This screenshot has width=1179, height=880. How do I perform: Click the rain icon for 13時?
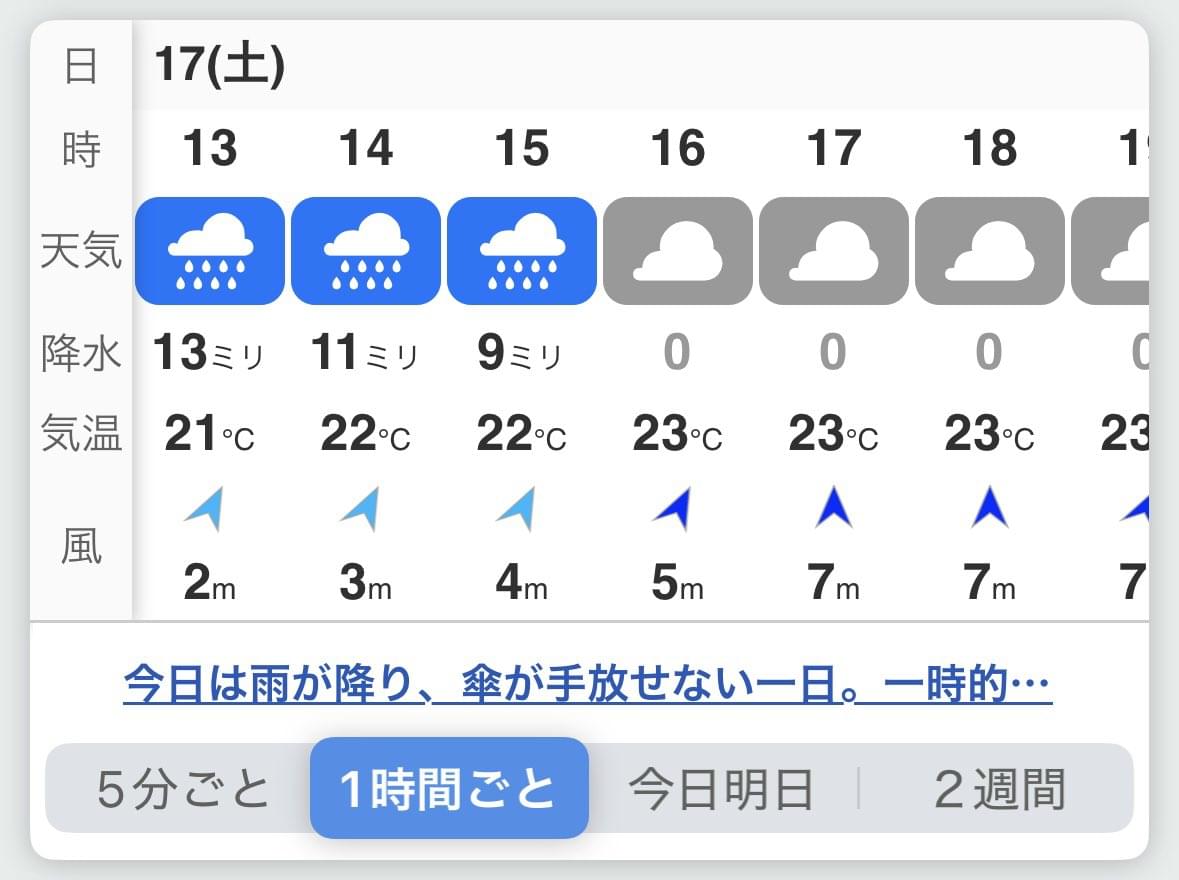click(x=210, y=251)
